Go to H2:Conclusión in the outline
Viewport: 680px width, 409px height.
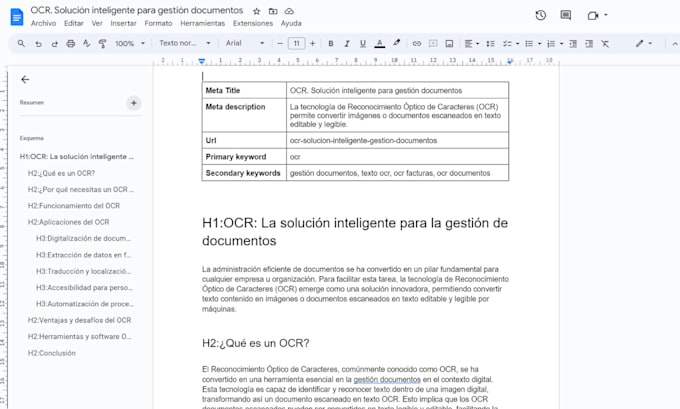[52, 353]
